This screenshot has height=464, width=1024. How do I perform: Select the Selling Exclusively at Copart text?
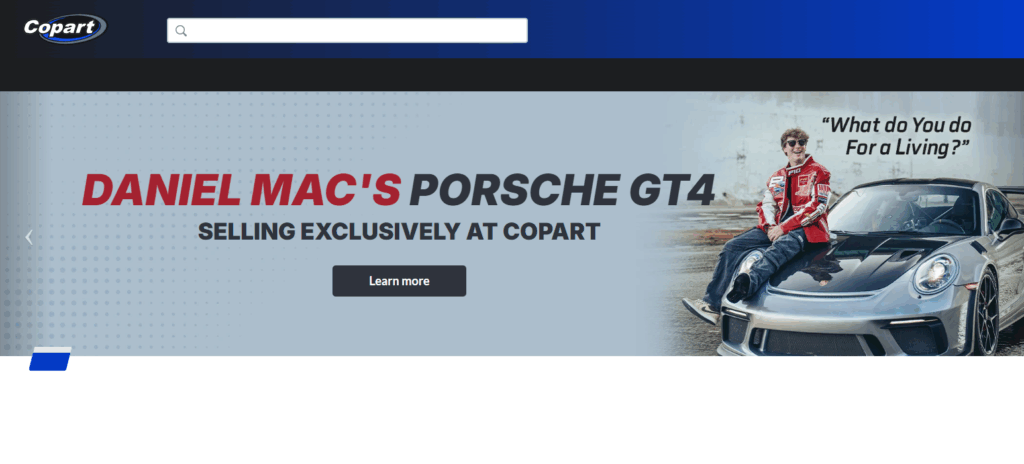click(x=399, y=231)
